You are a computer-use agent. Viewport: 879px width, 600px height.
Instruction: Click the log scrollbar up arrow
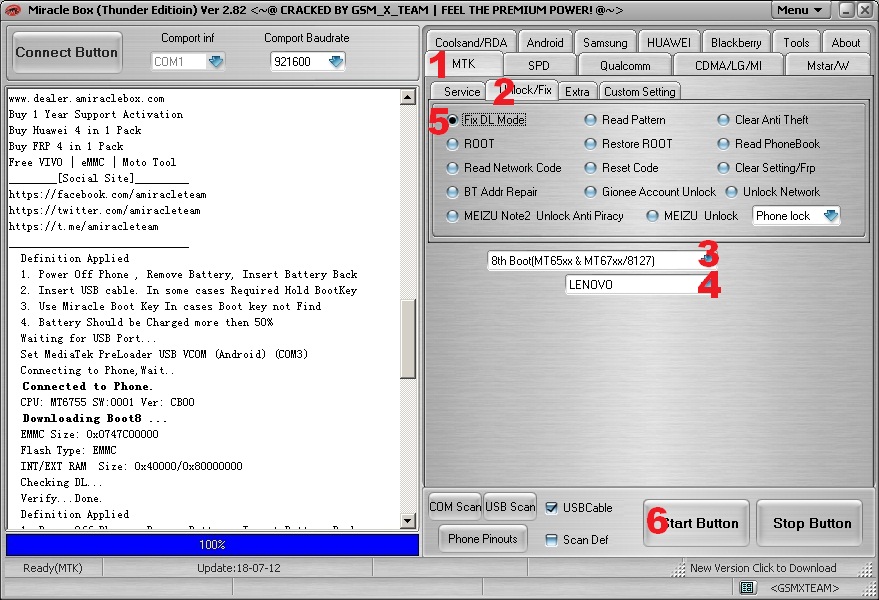pyautogui.click(x=408, y=97)
